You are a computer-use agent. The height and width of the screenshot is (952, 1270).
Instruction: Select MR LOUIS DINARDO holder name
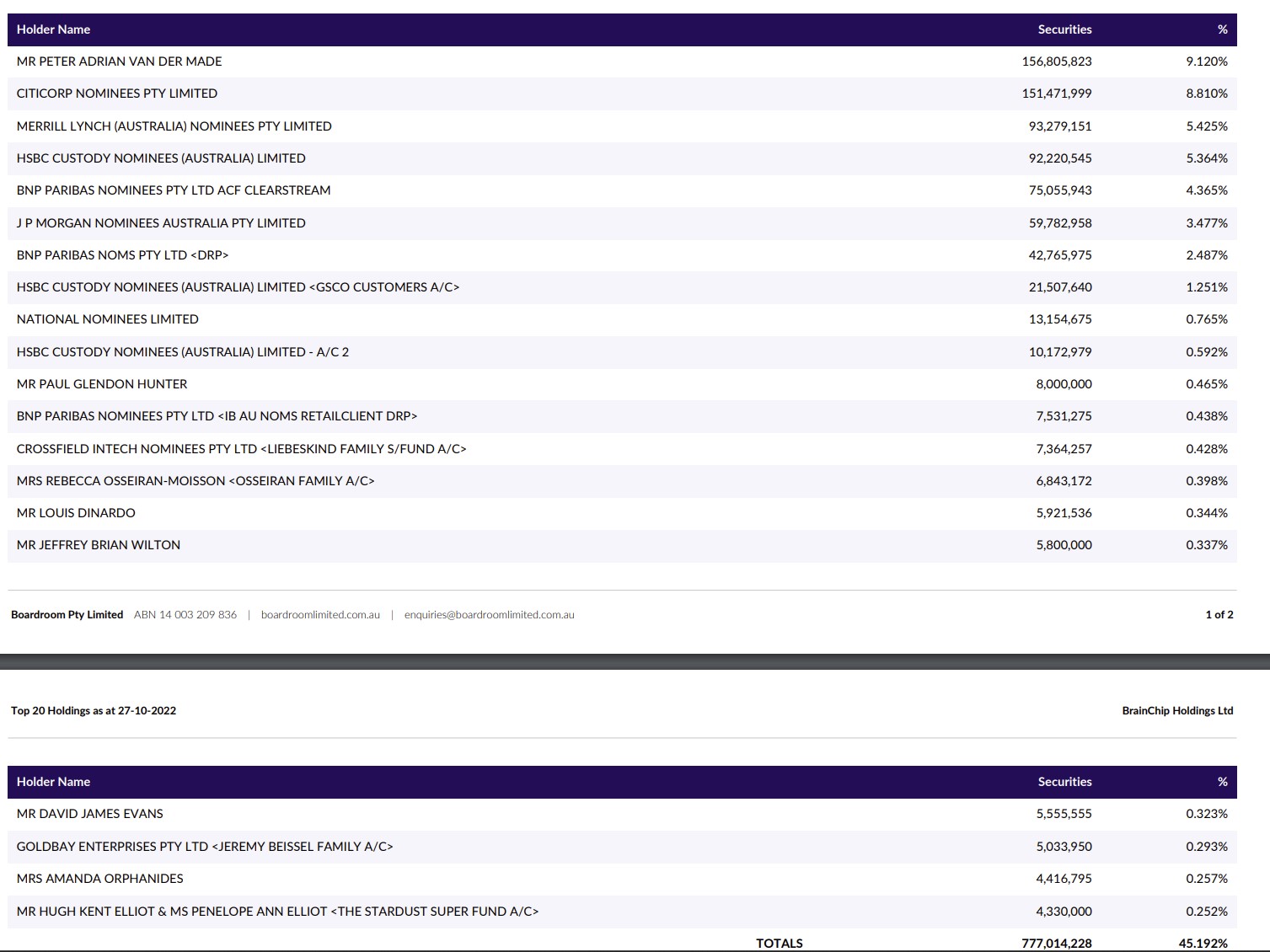coord(76,513)
